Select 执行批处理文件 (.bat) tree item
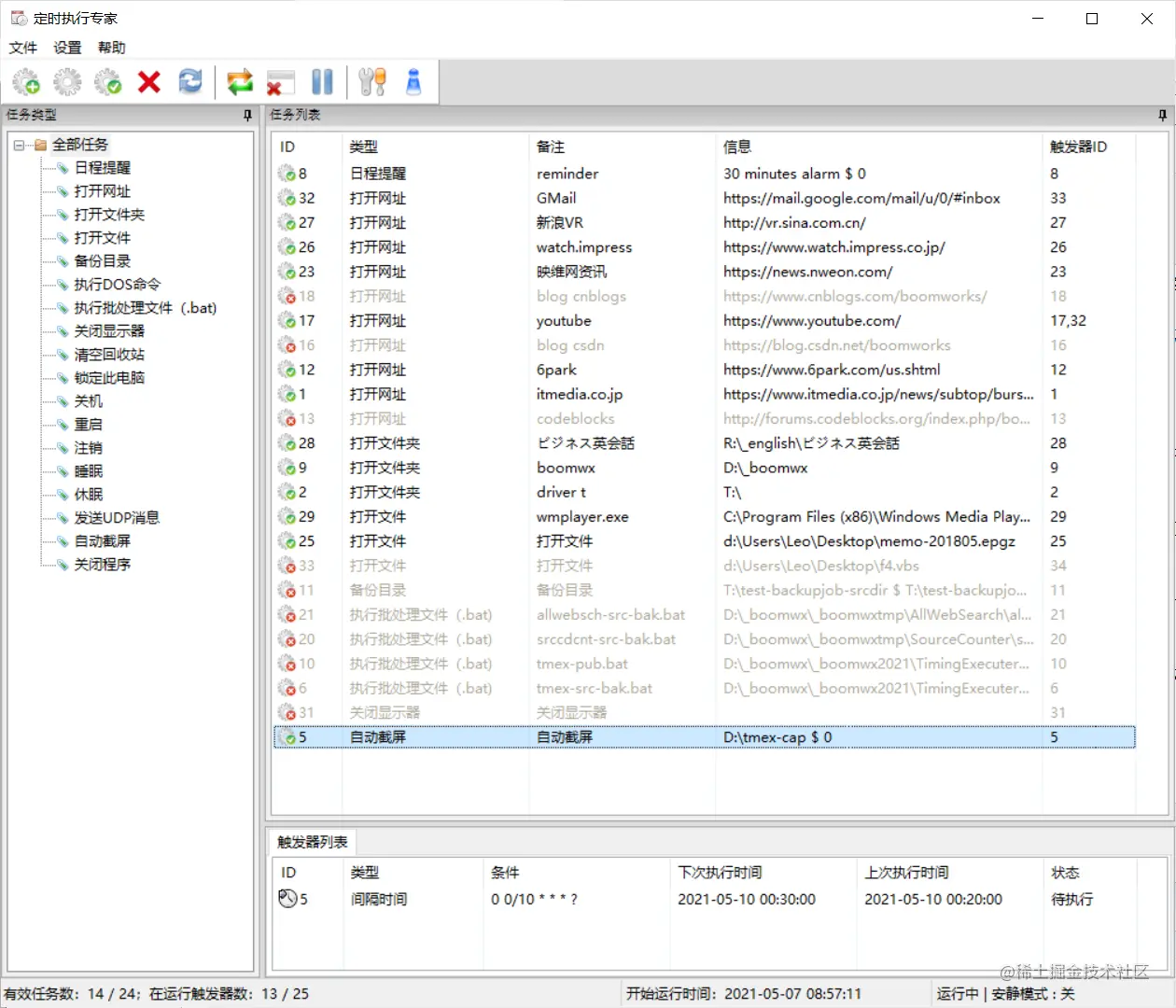 (146, 308)
